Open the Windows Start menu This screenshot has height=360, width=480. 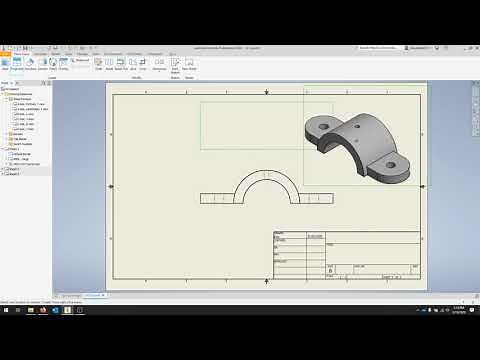(x=6, y=310)
